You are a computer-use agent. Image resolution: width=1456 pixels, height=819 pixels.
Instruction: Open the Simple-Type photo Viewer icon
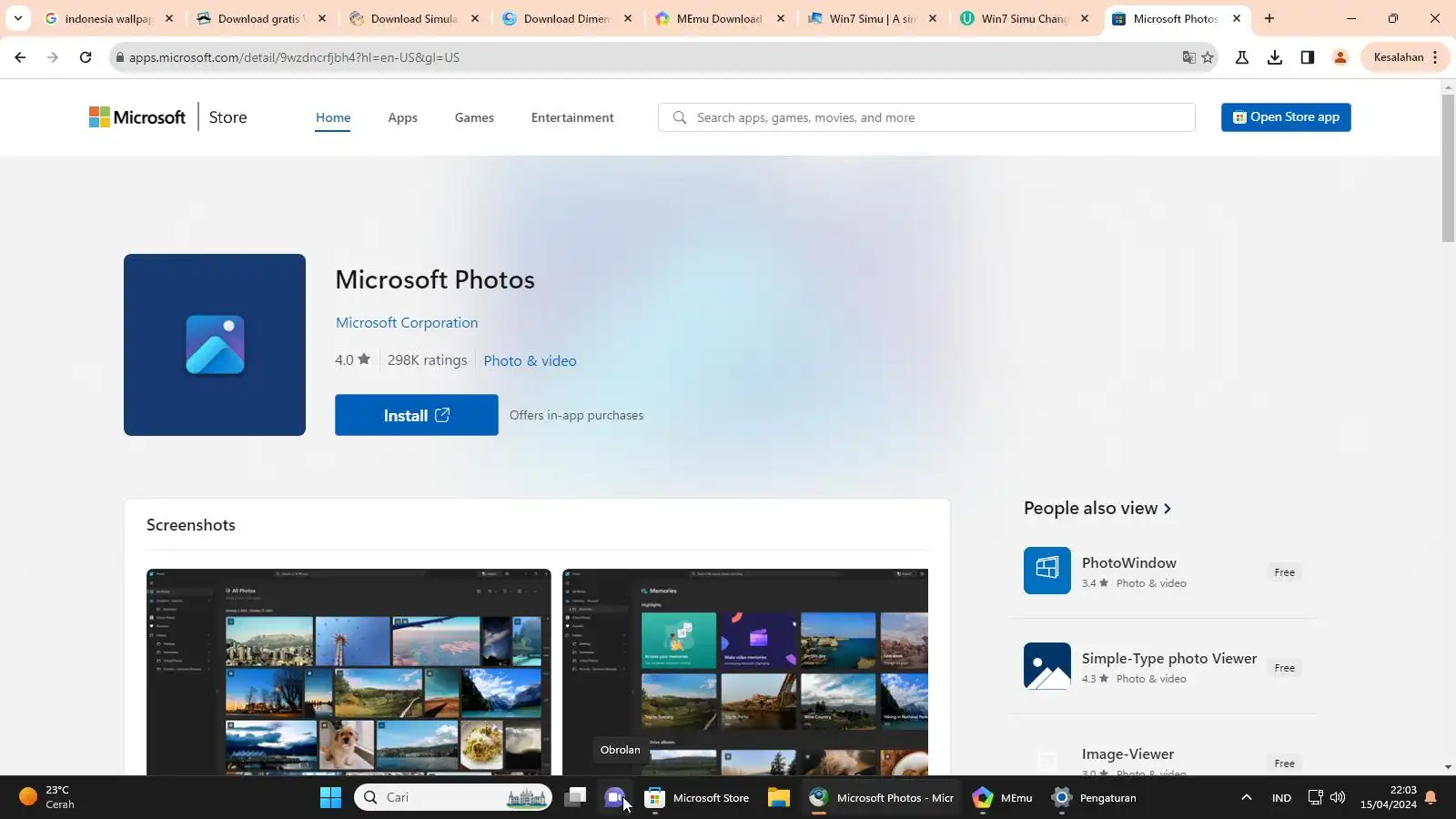click(1047, 666)
